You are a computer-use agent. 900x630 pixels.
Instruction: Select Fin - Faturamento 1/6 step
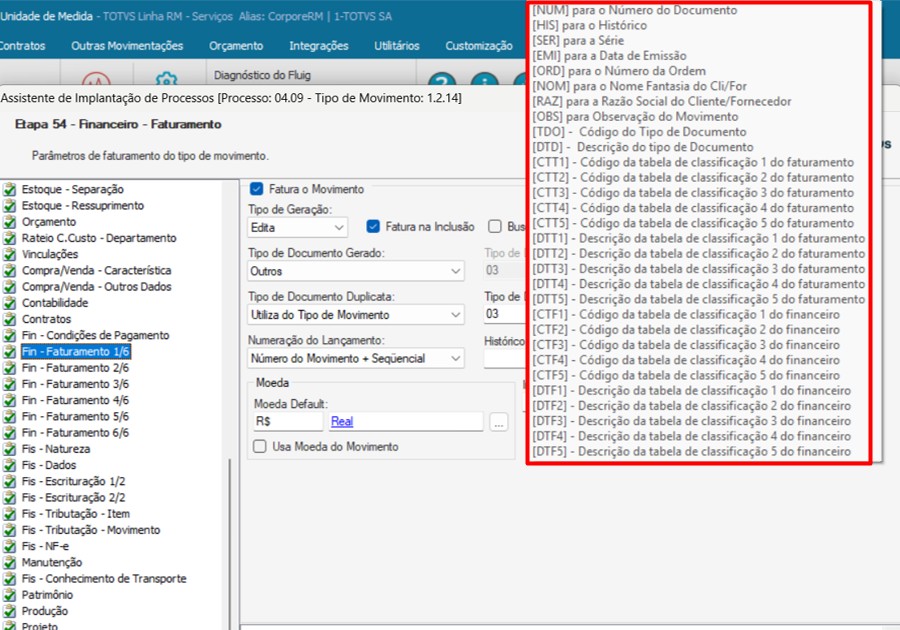click(x=75, y=352)
